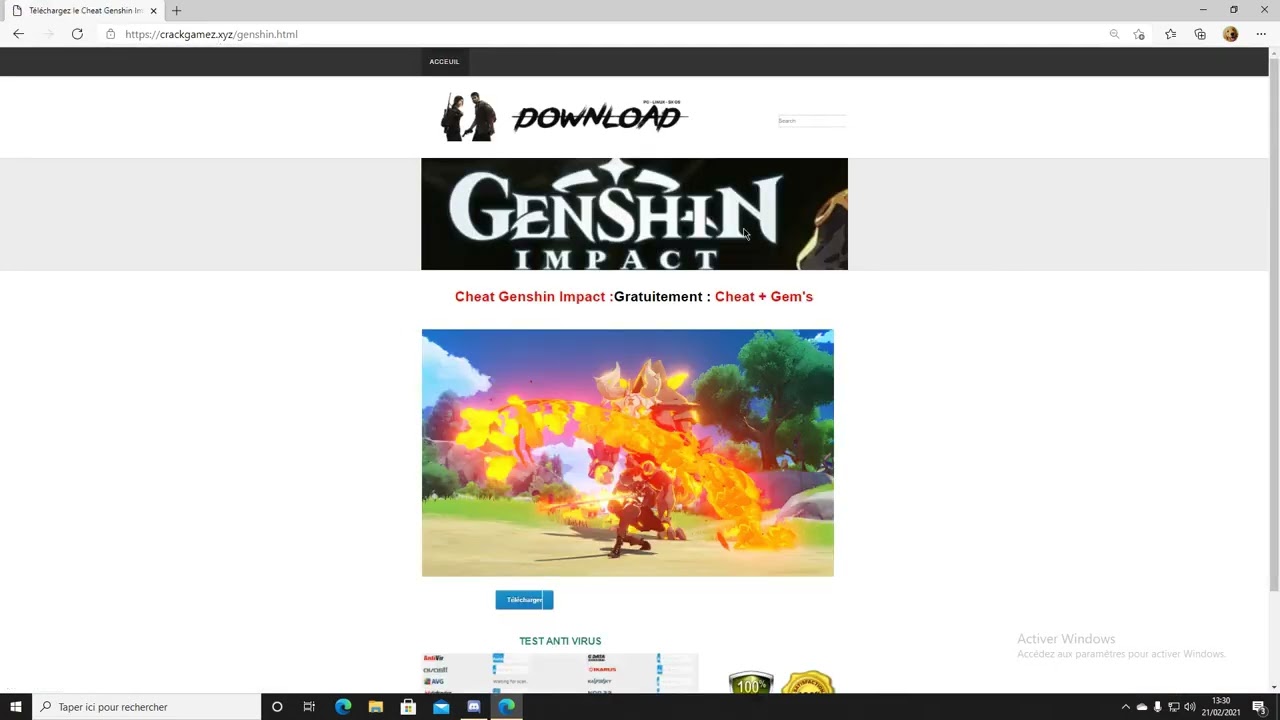Click the microphone tray icon

[x=1158, y=707]
